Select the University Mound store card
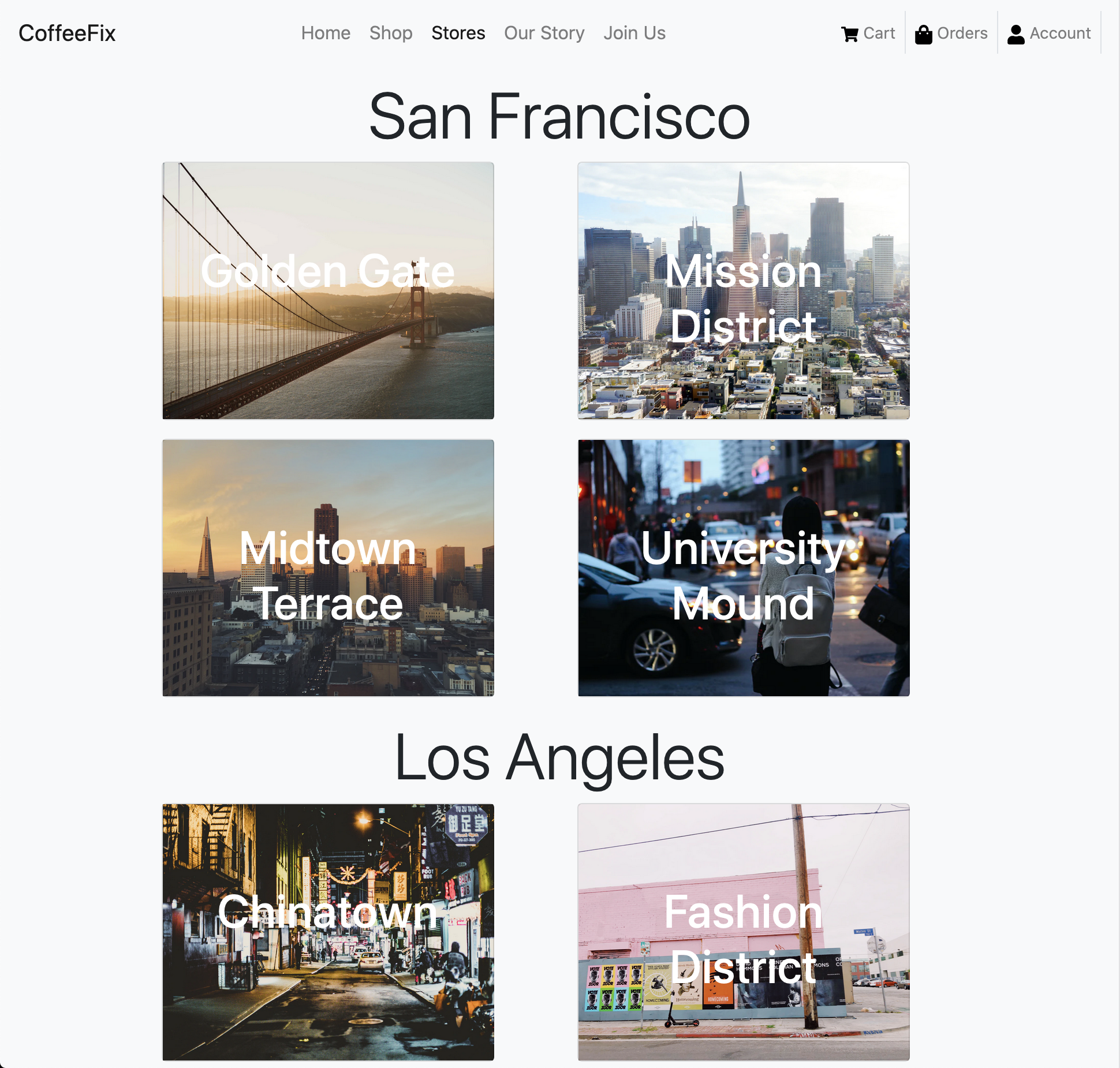1120x1068 pixels. coord(743,567)
